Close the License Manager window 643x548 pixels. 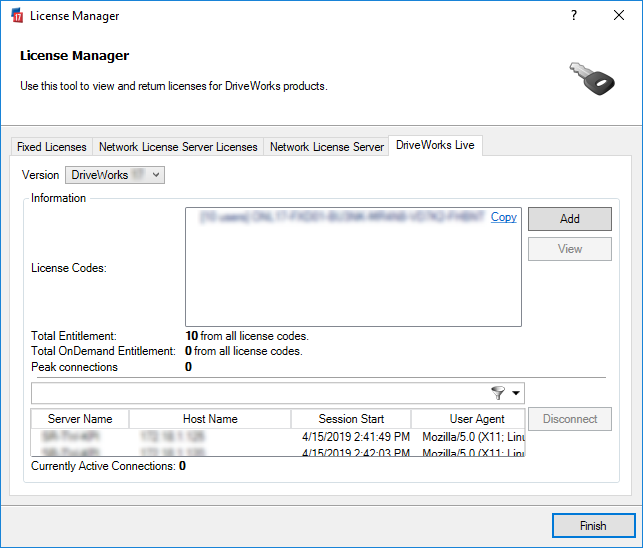coord(619,16)
